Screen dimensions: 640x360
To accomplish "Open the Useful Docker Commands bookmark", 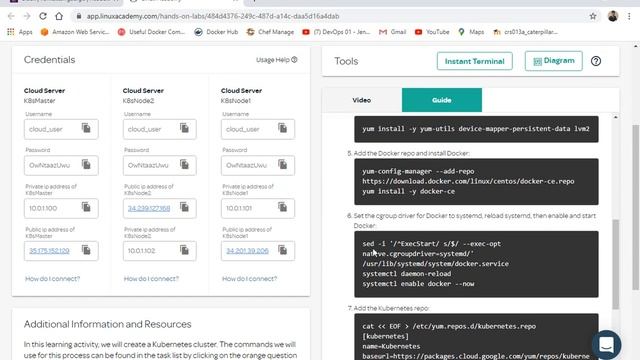I will pyautogui.click(x=151, y=32).
